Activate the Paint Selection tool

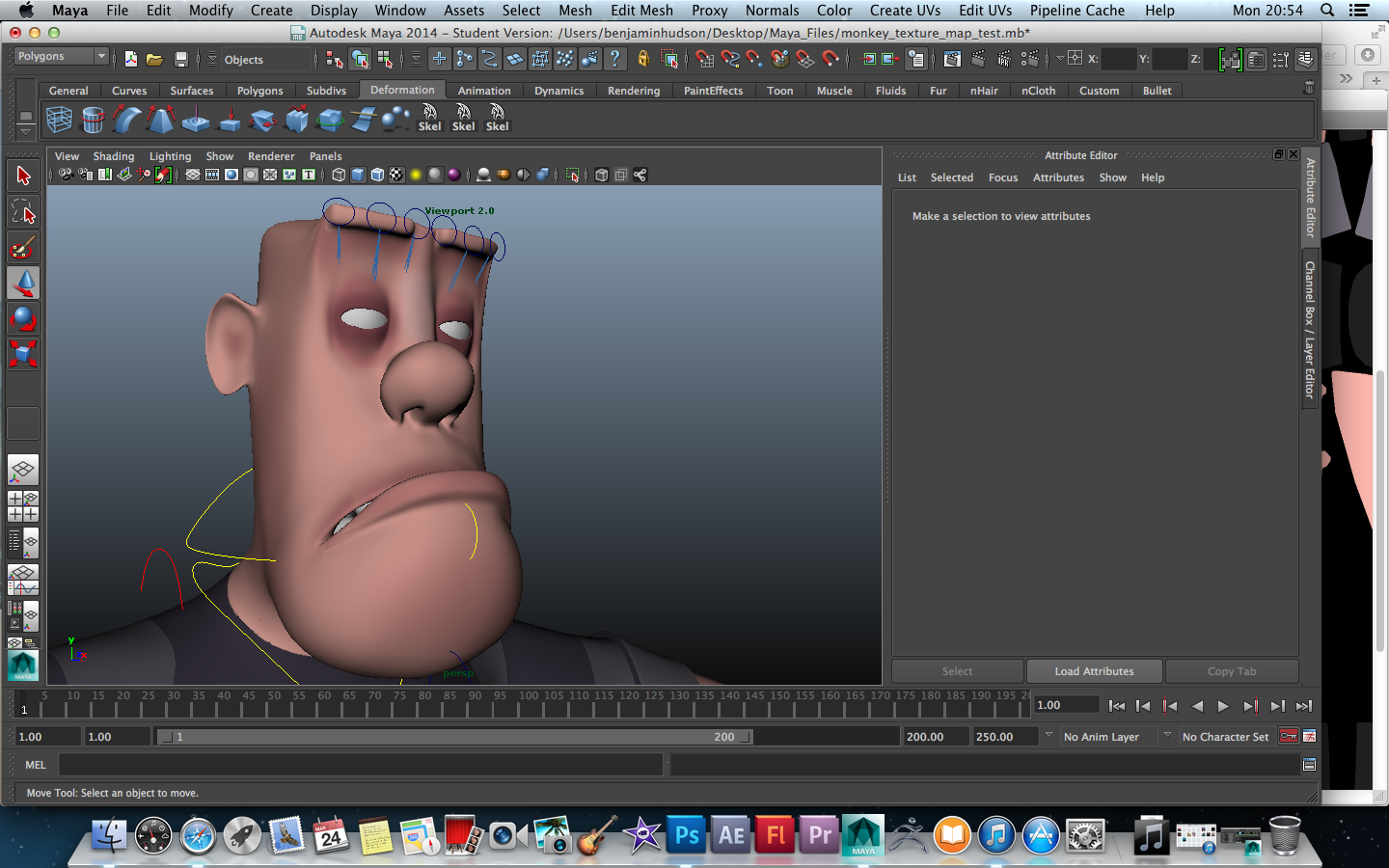click(x=23, y=248)
